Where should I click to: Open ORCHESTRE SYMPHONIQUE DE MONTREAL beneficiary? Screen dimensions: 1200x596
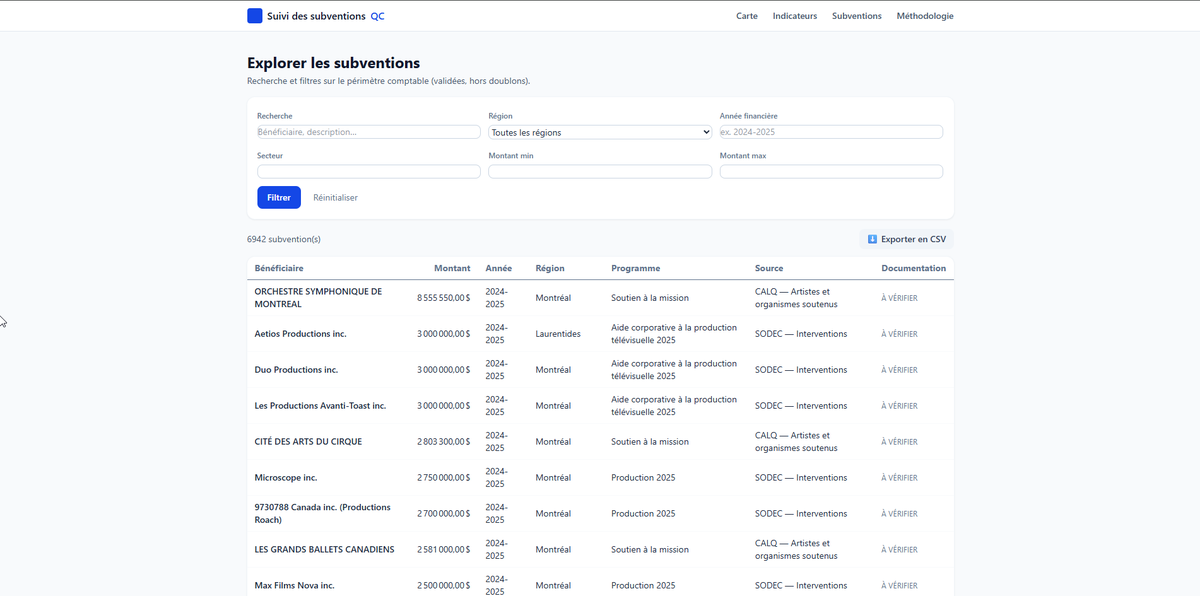pos(318,298)
